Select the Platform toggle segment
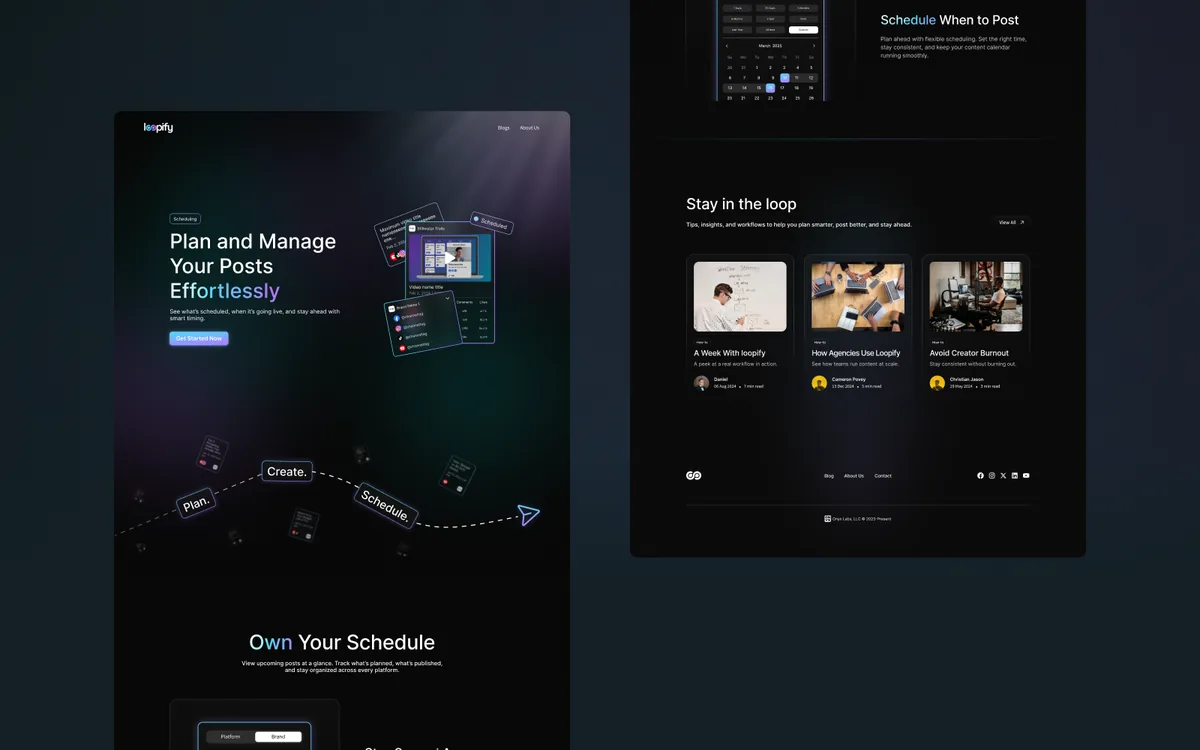 point(230,736)
